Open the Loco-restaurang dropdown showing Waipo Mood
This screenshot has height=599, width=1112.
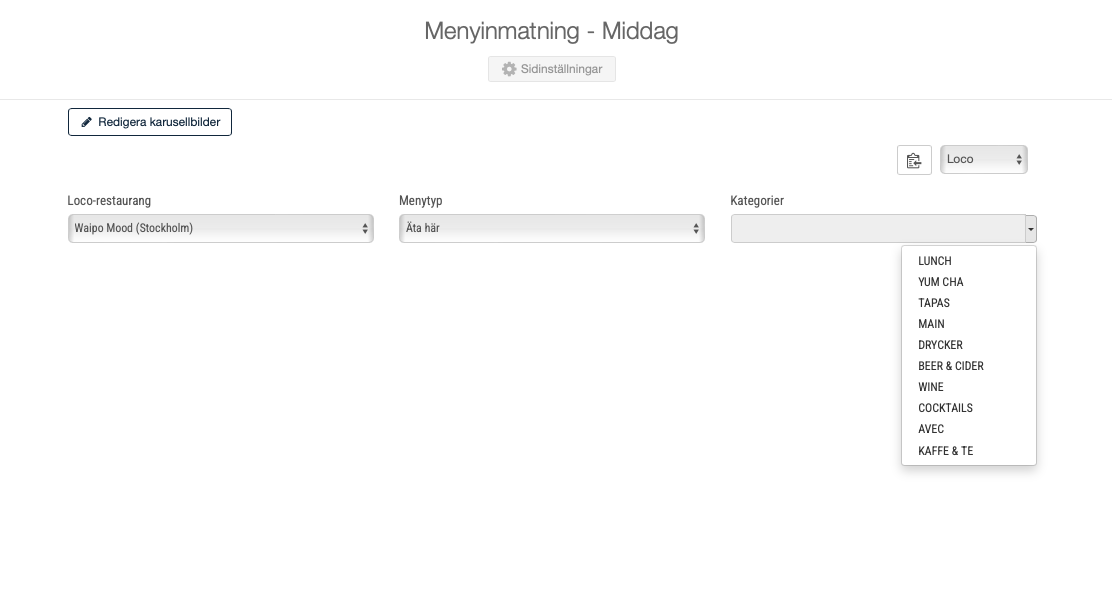pos(221,228)
